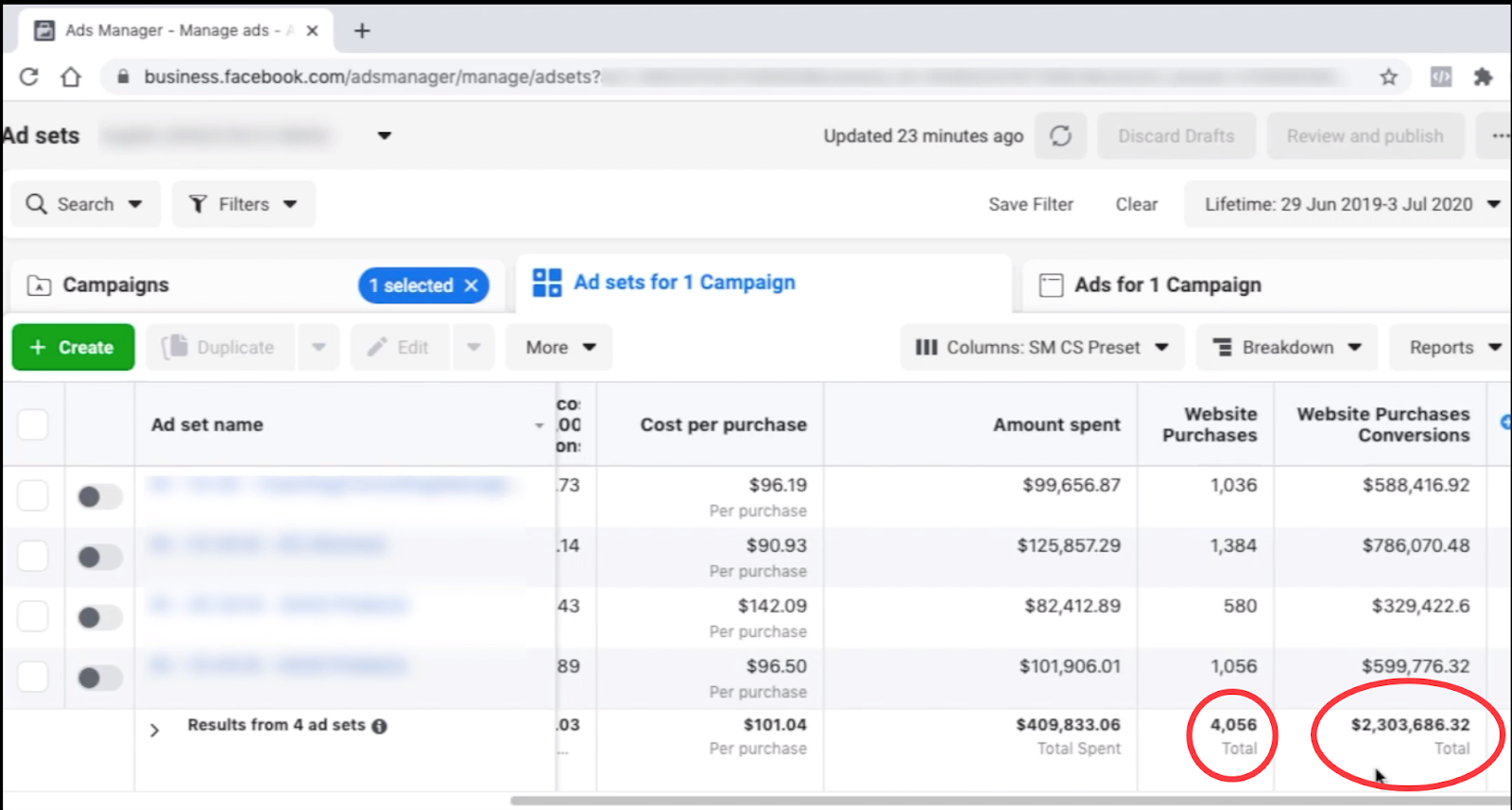The width and height of the screenshot is (1512, 810).
Task: Check the ad set row spending $101,906.01
Action: (x=33, y=676)
